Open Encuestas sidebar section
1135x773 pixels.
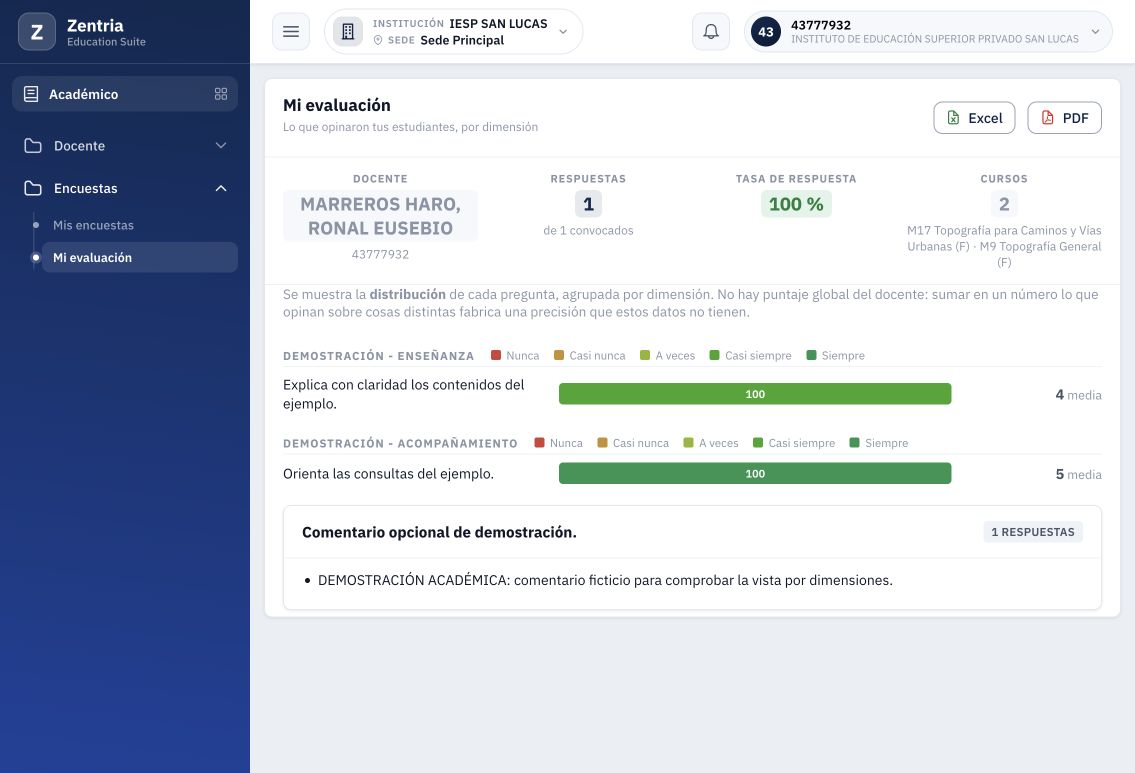pos(125,188)
